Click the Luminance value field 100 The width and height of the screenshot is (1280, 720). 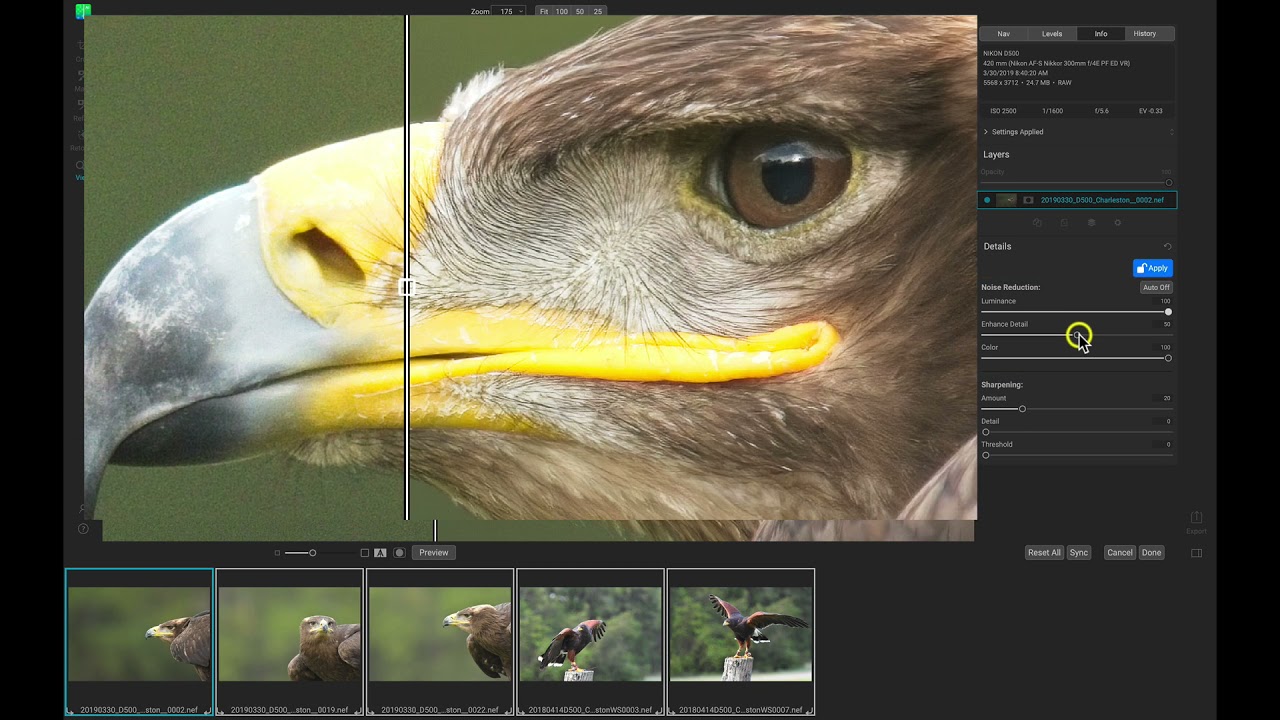[x=1161, y=301]
